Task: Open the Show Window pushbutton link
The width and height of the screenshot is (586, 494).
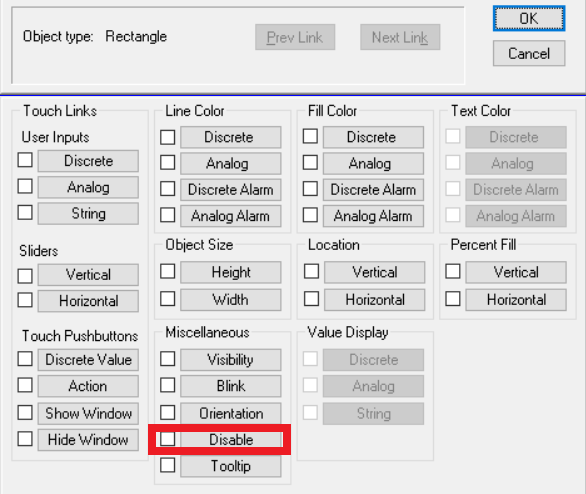Action: [x=88, y=413]
